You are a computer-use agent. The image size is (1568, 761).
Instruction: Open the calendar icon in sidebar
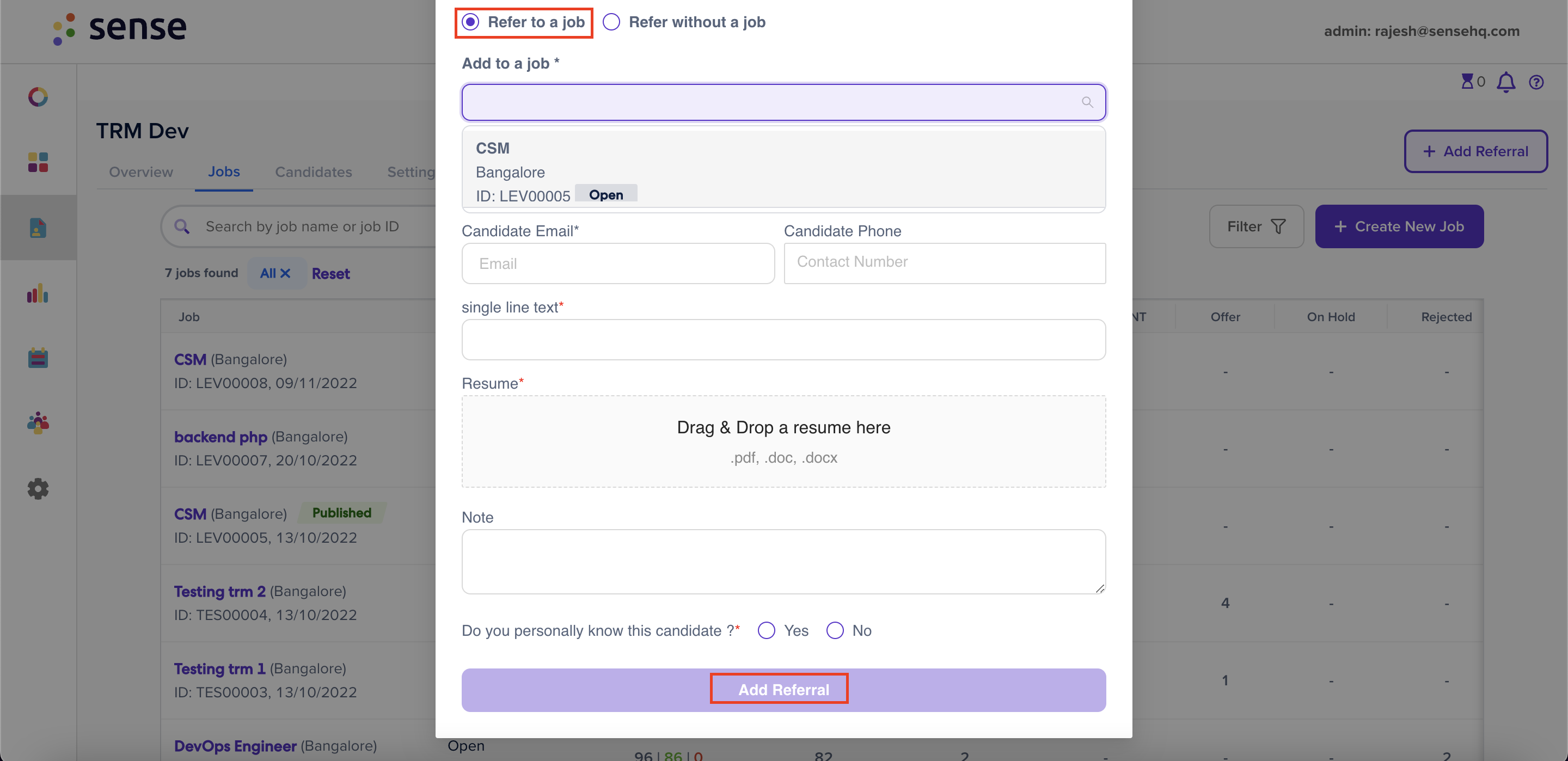pyautogui.click(x=38, y=358)
